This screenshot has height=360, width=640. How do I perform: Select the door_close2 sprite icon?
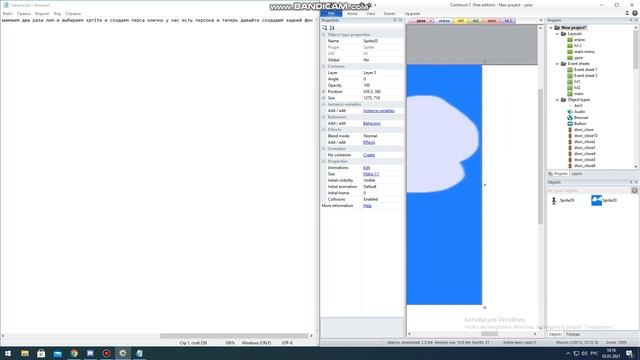click(570, 142)
